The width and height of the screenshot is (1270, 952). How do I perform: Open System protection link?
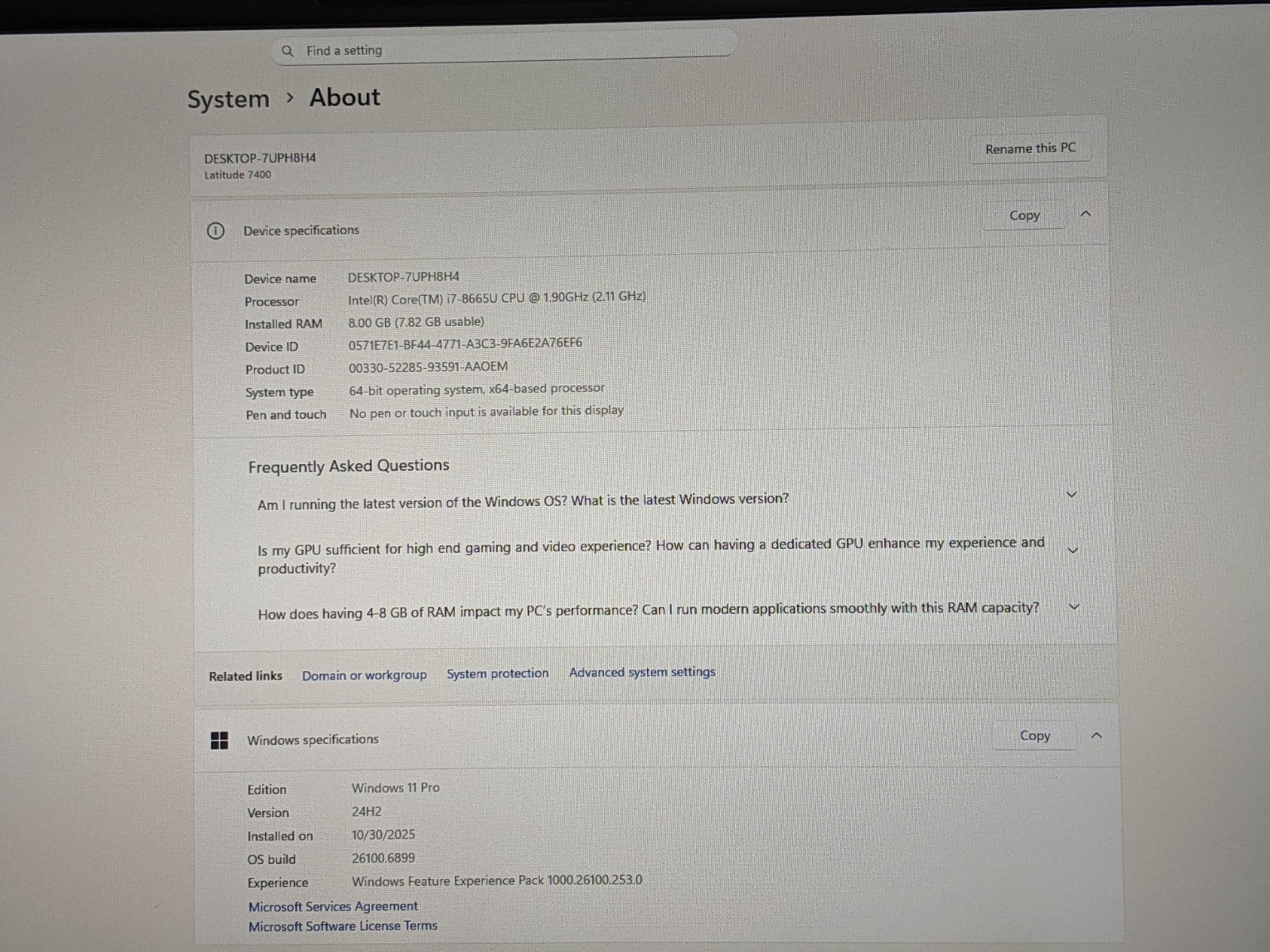pos(497,674)
